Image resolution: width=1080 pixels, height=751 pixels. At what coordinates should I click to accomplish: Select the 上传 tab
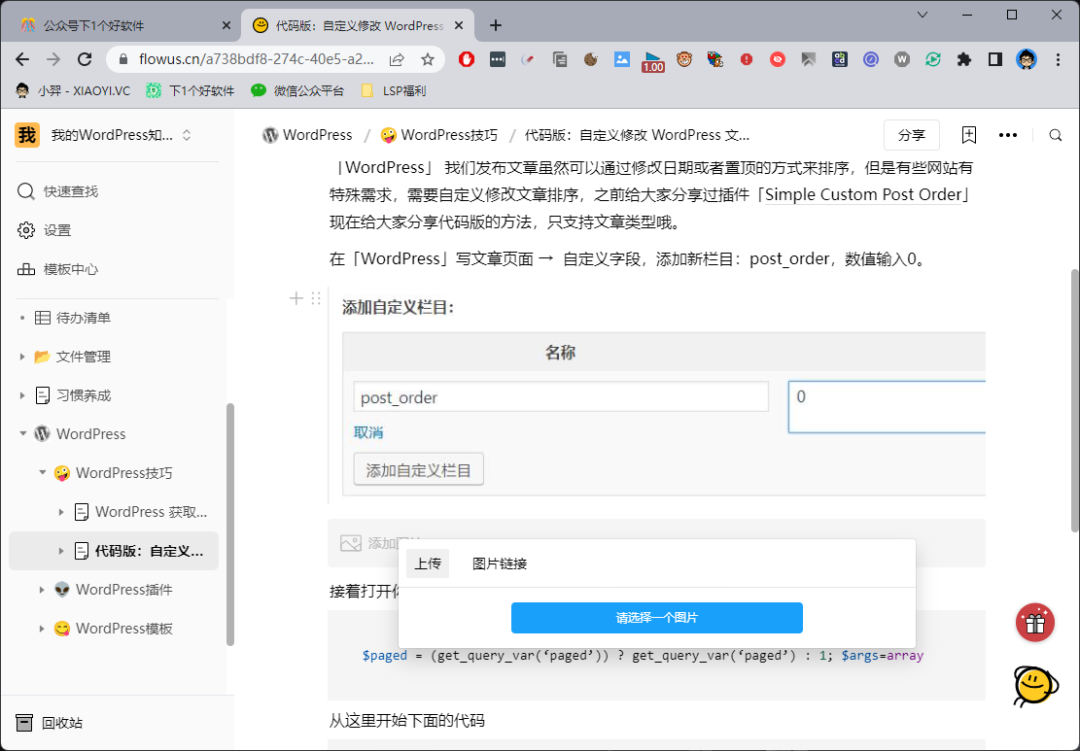pos(427,564)
